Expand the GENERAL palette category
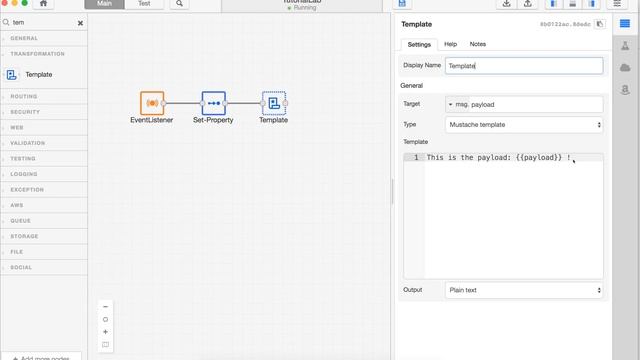640x360 pixels. click(44, 38)
